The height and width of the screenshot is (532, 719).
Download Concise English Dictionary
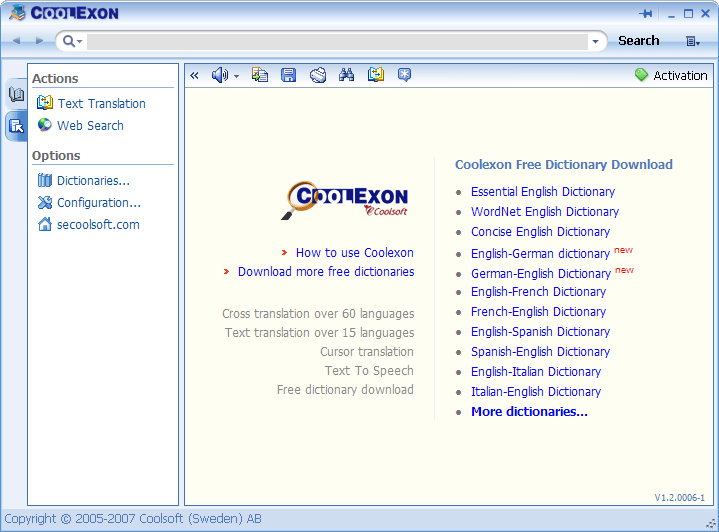[x=540, y=232]
